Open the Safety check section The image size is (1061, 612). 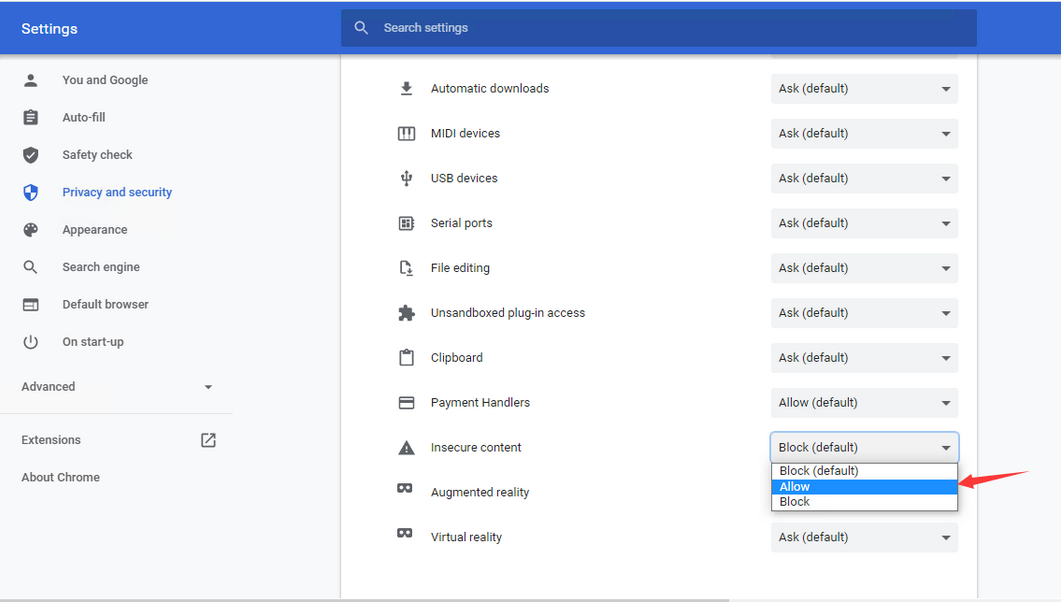97,155
